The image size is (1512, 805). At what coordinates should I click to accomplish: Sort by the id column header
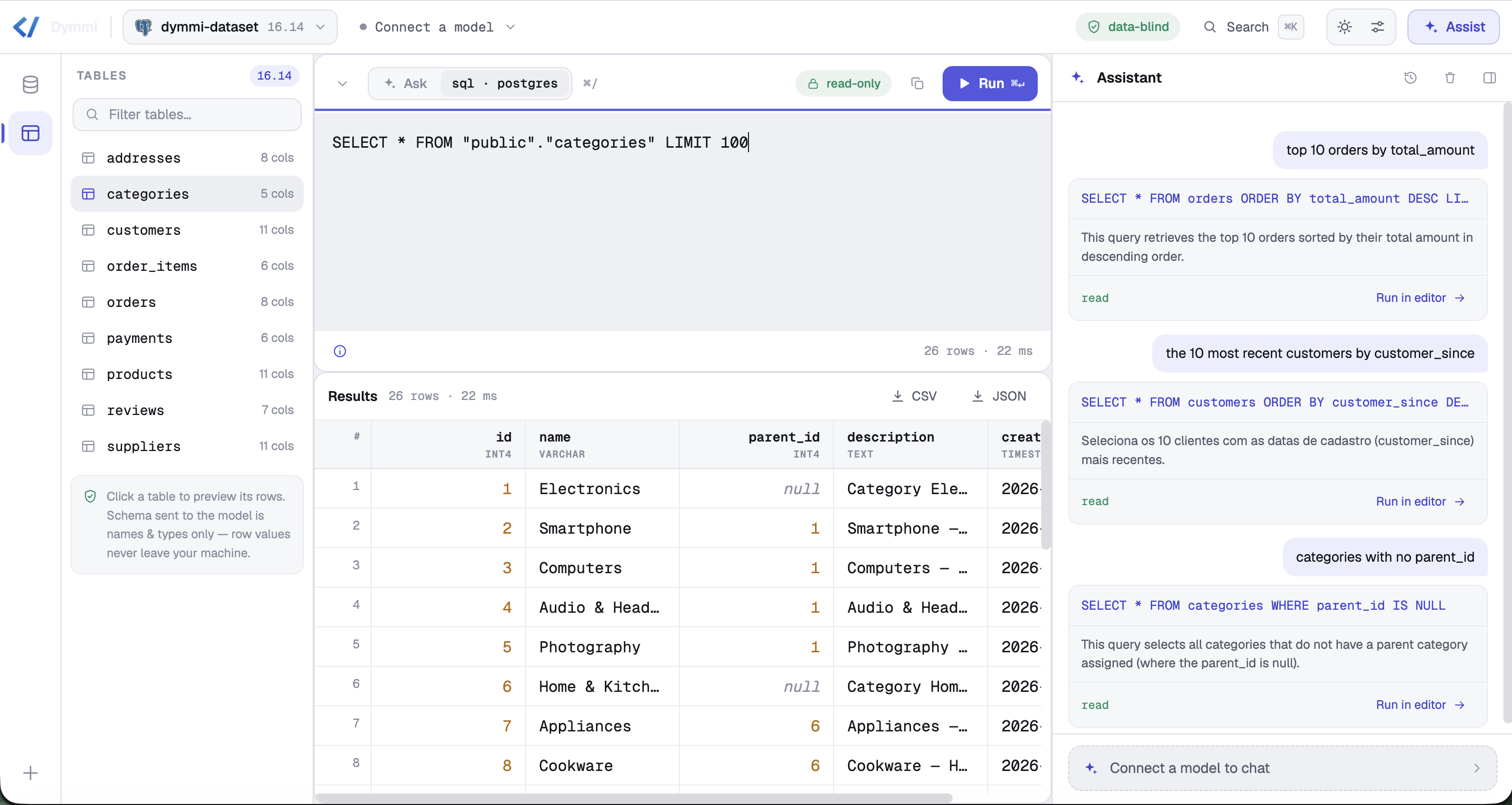coord(448,445)
